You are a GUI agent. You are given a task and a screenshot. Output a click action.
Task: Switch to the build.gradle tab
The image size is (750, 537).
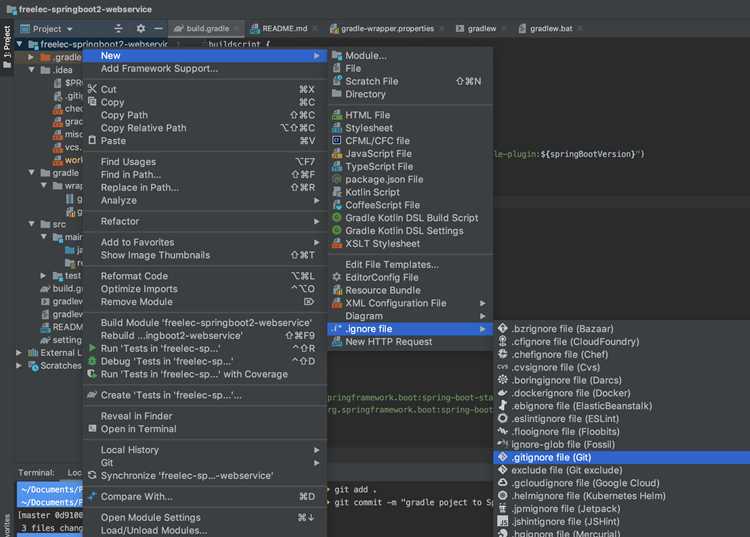206,29
